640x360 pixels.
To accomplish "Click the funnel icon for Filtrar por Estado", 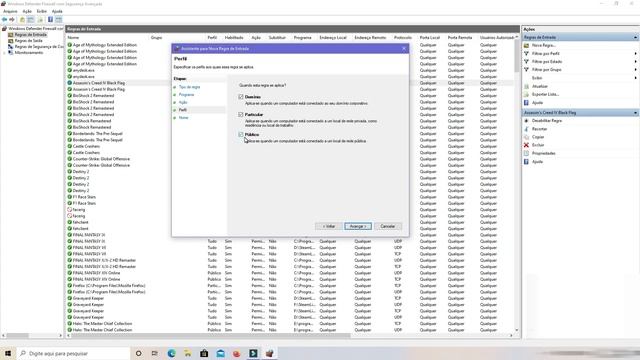I will click(527, 62).
